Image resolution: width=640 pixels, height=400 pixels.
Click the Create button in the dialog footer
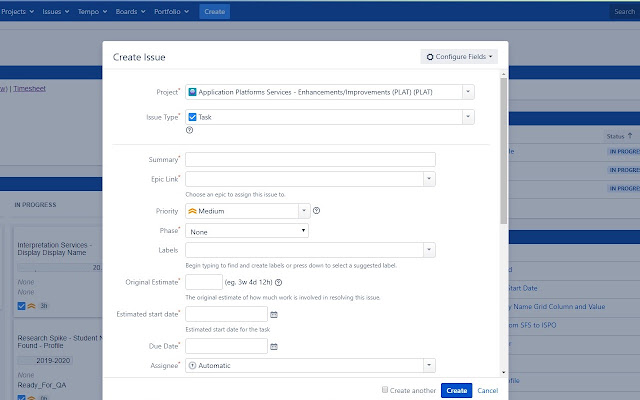point(456,391)
